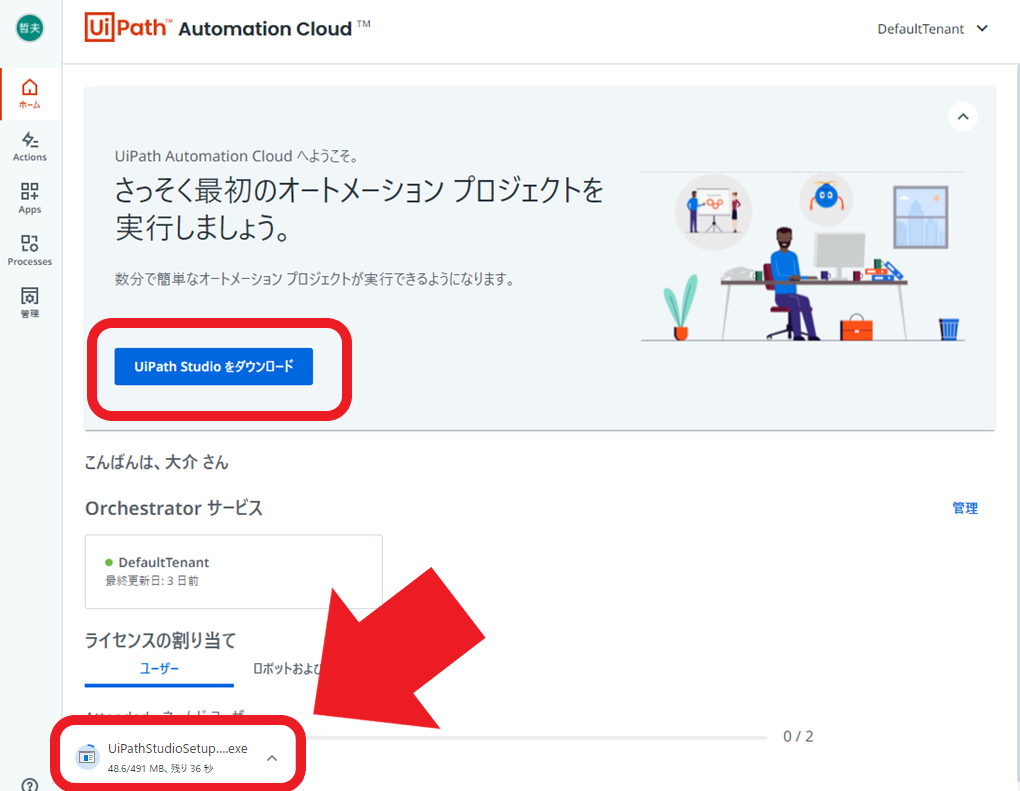
Task: Expand the DefaultTenant tenant dropdown
Action: 932,29
